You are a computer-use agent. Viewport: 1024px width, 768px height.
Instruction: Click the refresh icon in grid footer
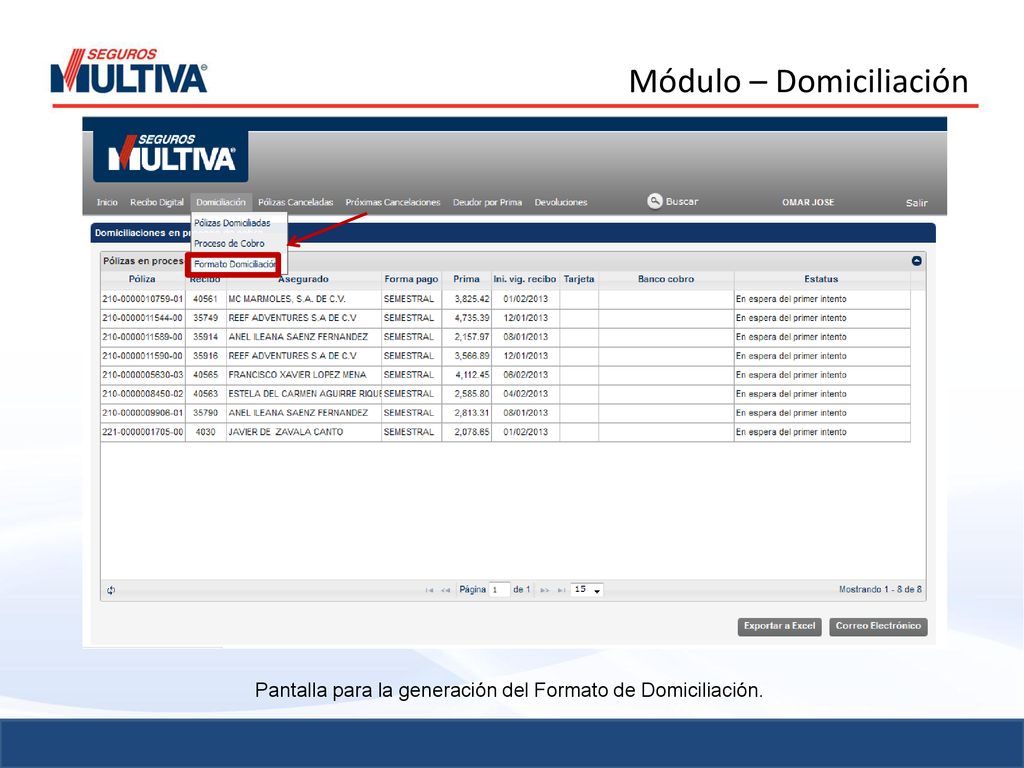(x=111, y=590)
